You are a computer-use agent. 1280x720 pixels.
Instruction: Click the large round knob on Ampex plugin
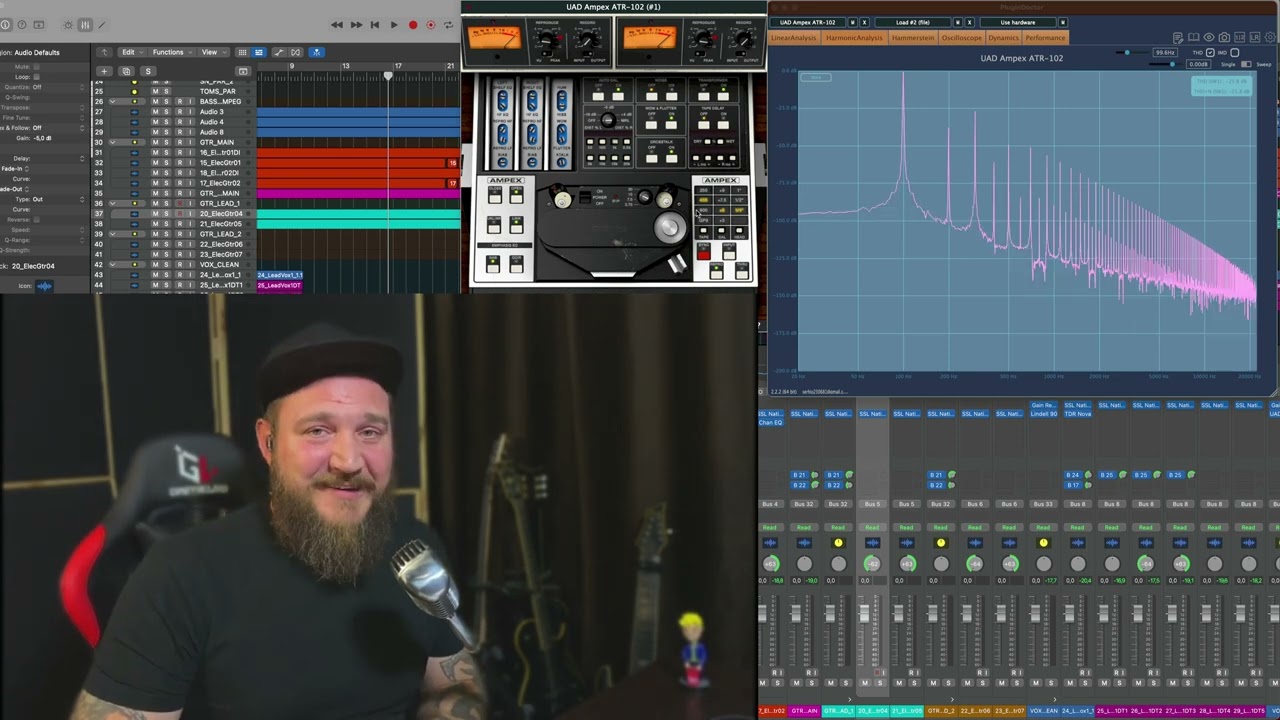point(668,227)
